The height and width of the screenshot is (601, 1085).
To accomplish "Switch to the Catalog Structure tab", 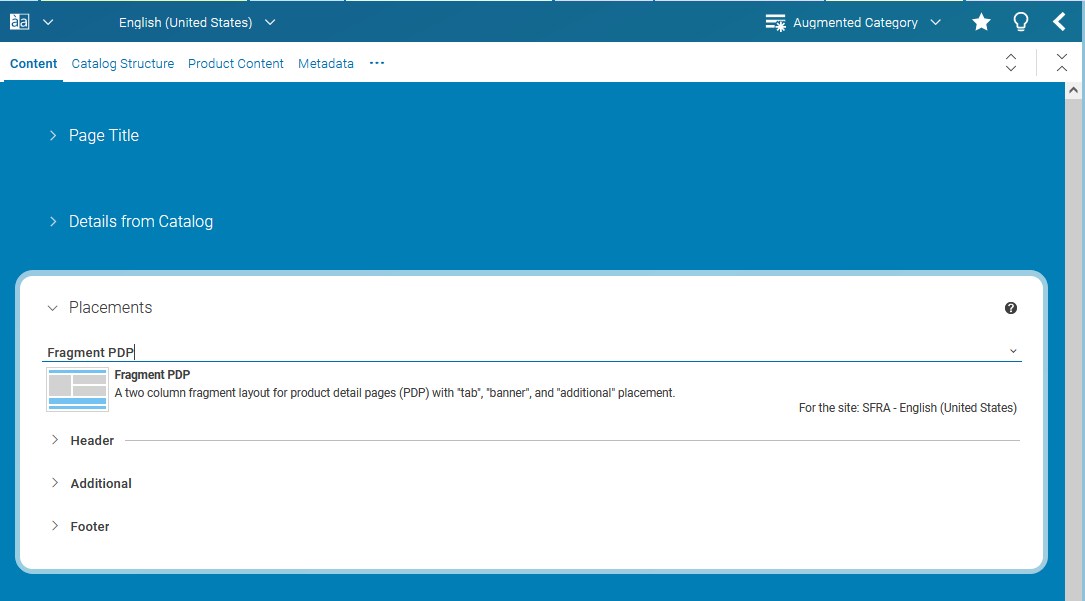I will [x=122, y=63].
